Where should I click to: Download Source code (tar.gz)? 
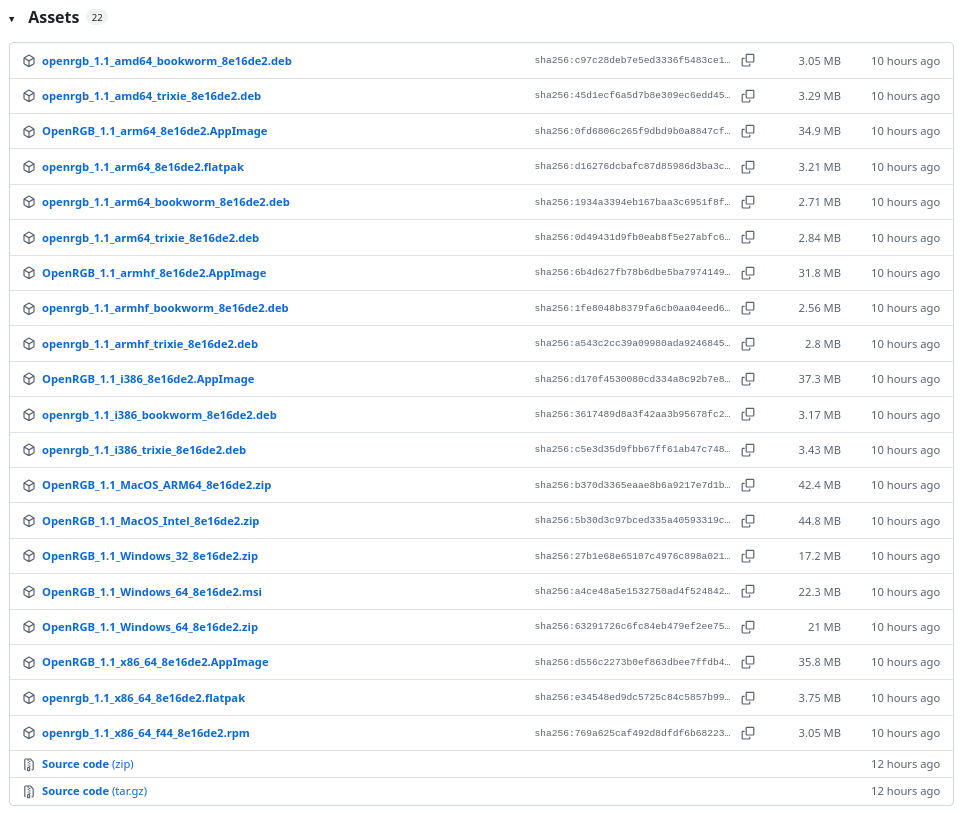tap(95, 791)
